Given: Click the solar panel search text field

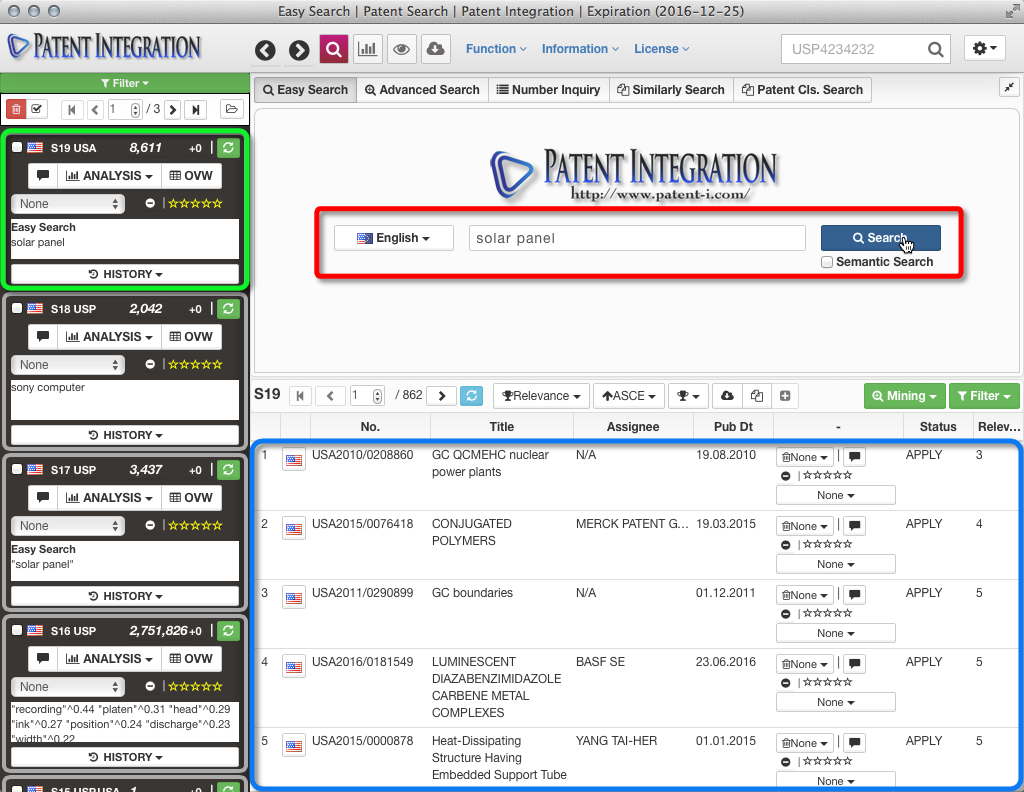Looking at the screenshot, I should click(637, 238).
